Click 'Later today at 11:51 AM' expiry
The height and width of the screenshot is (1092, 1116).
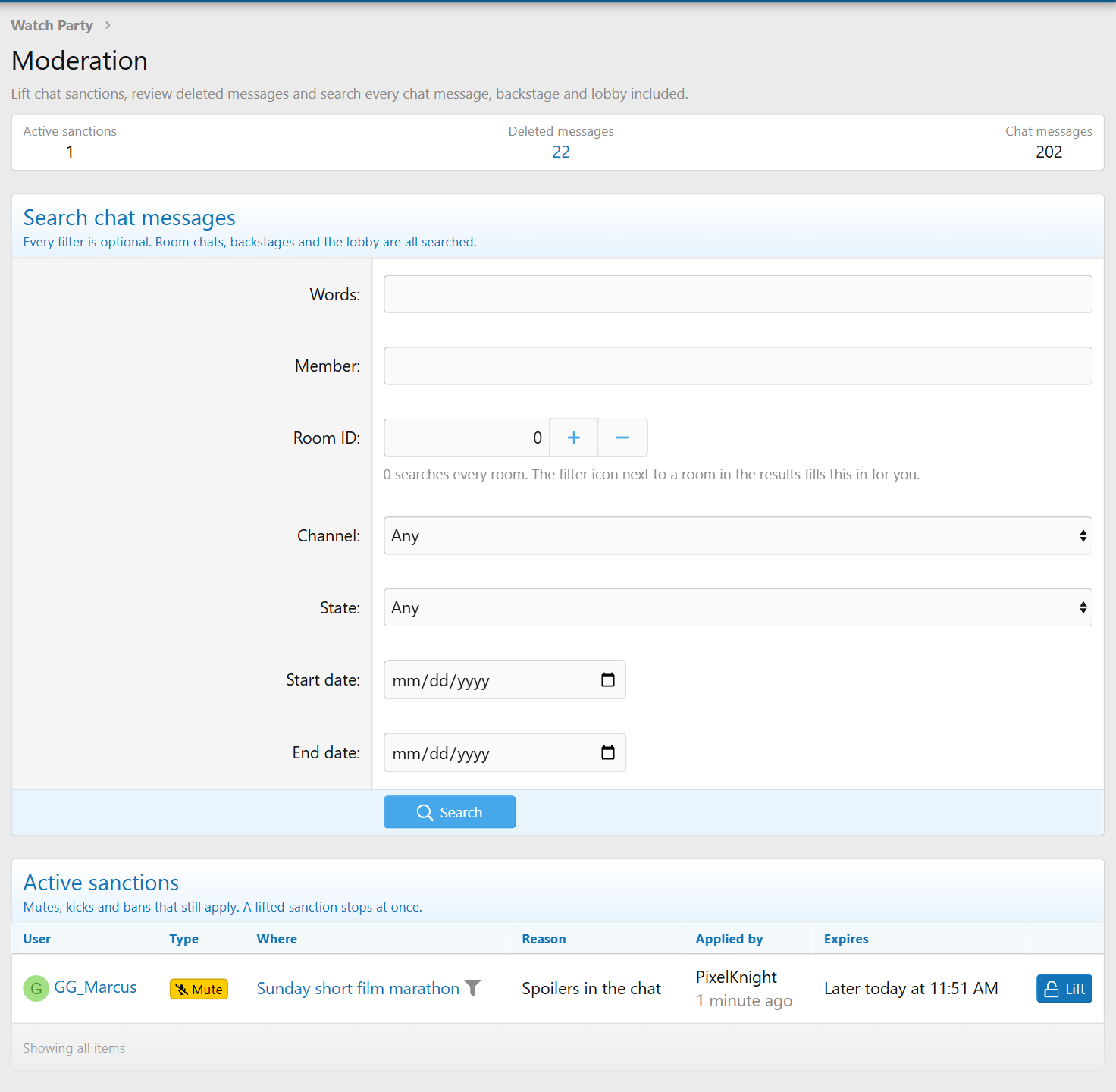(x=911, y=988)
